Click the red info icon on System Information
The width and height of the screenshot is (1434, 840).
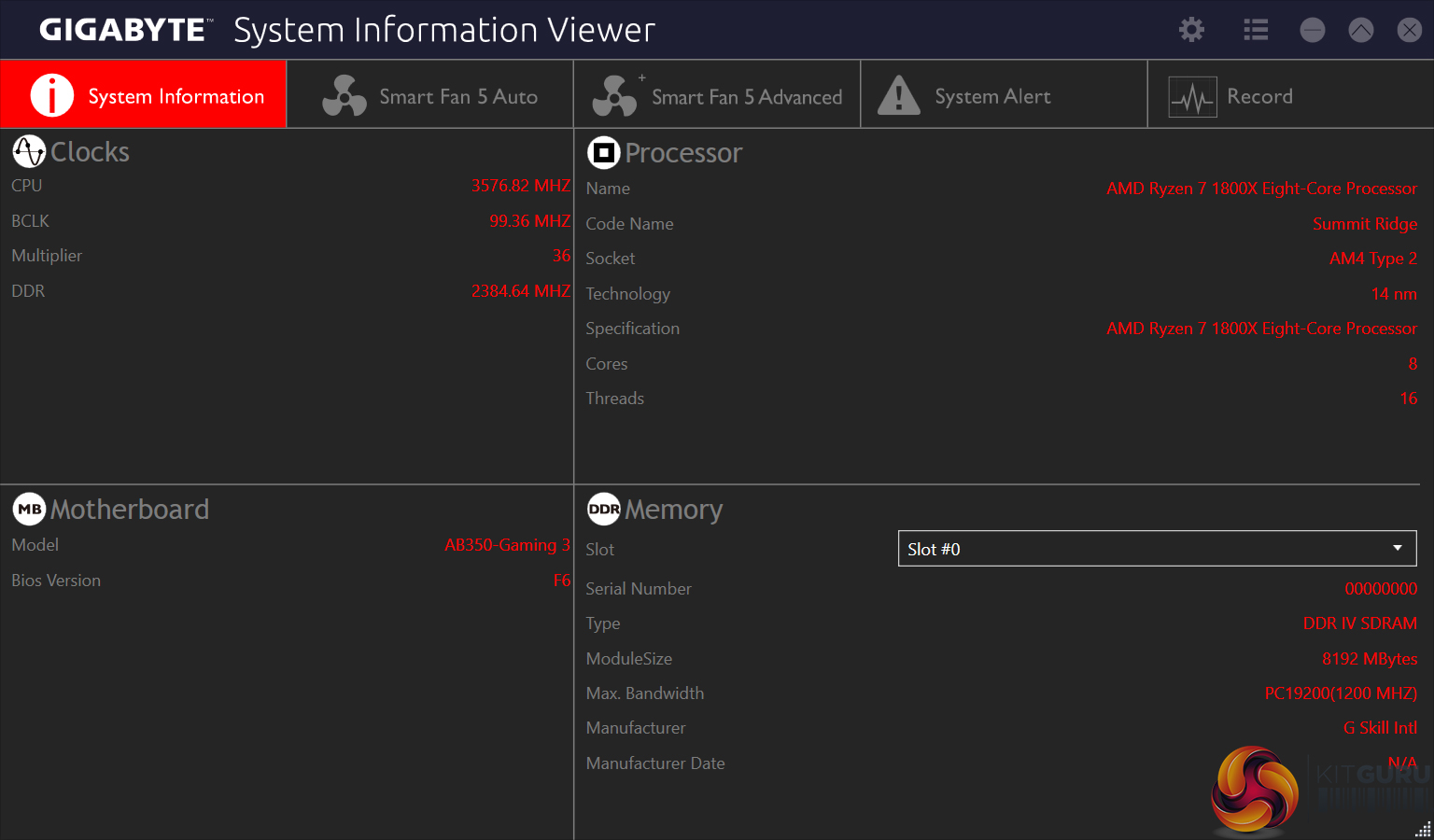(x=52, y=95)
